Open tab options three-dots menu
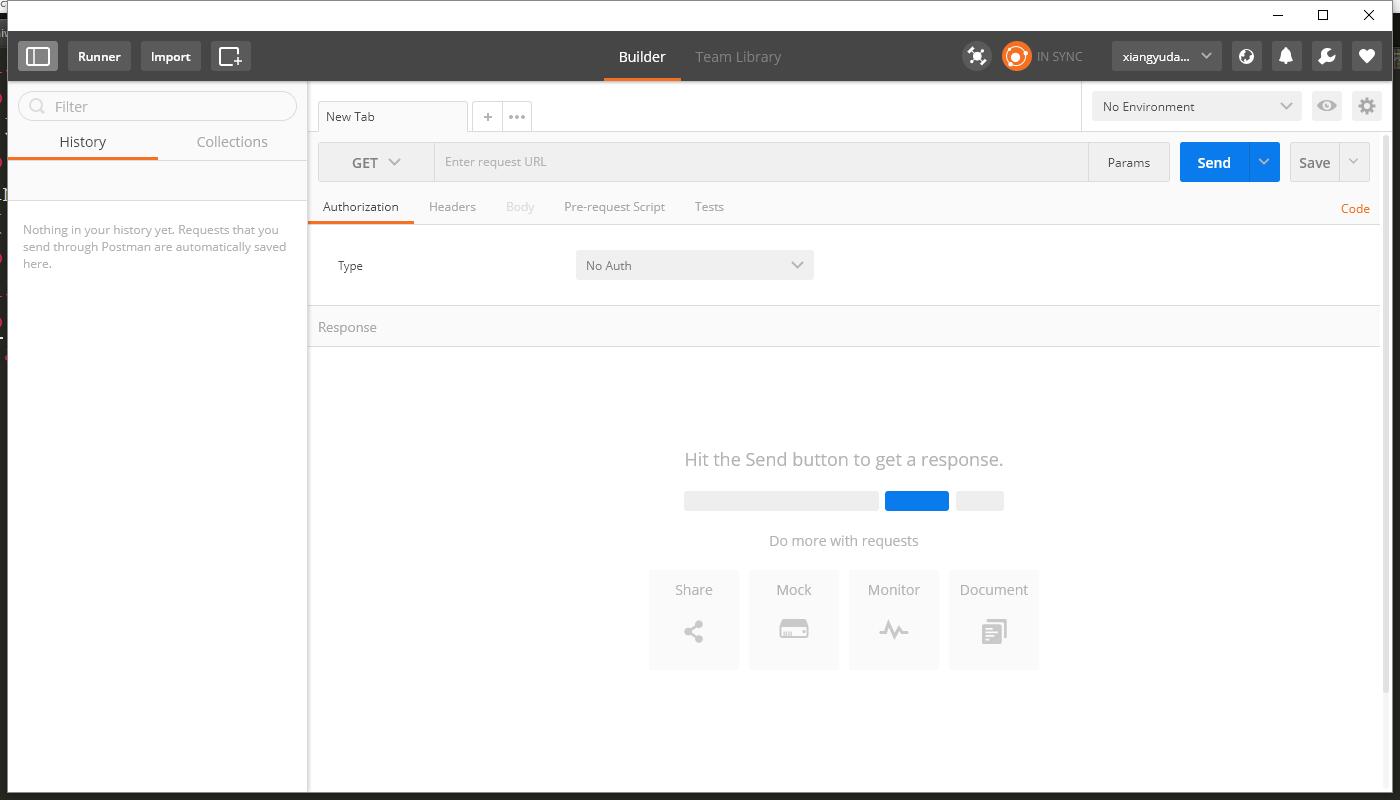Screen dimensions: 1400x800 point(517,117)
